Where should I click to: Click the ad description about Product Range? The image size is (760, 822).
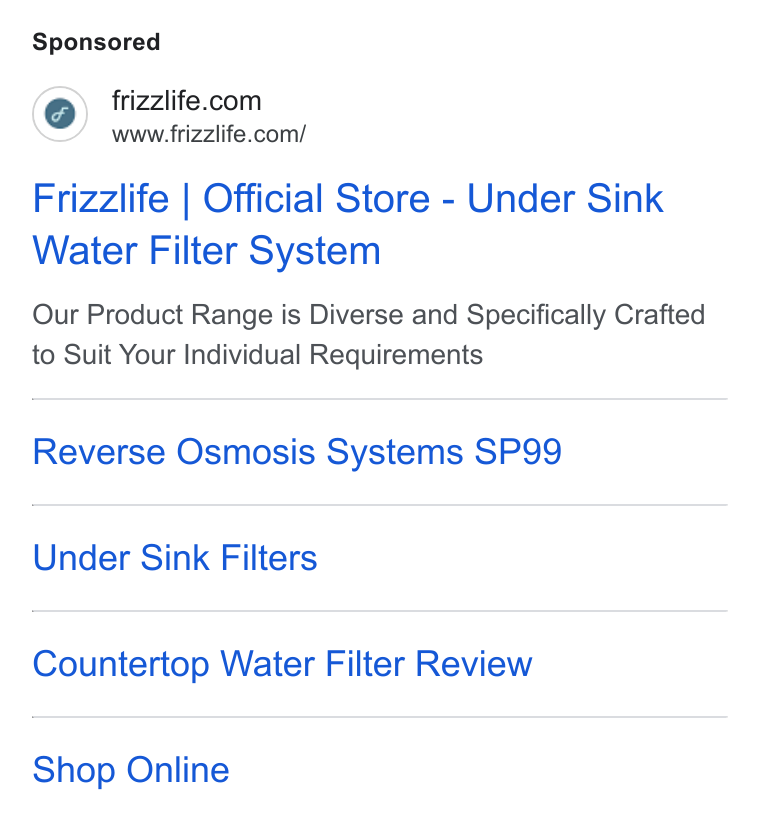pyautogui.click(x=368, y=334)
